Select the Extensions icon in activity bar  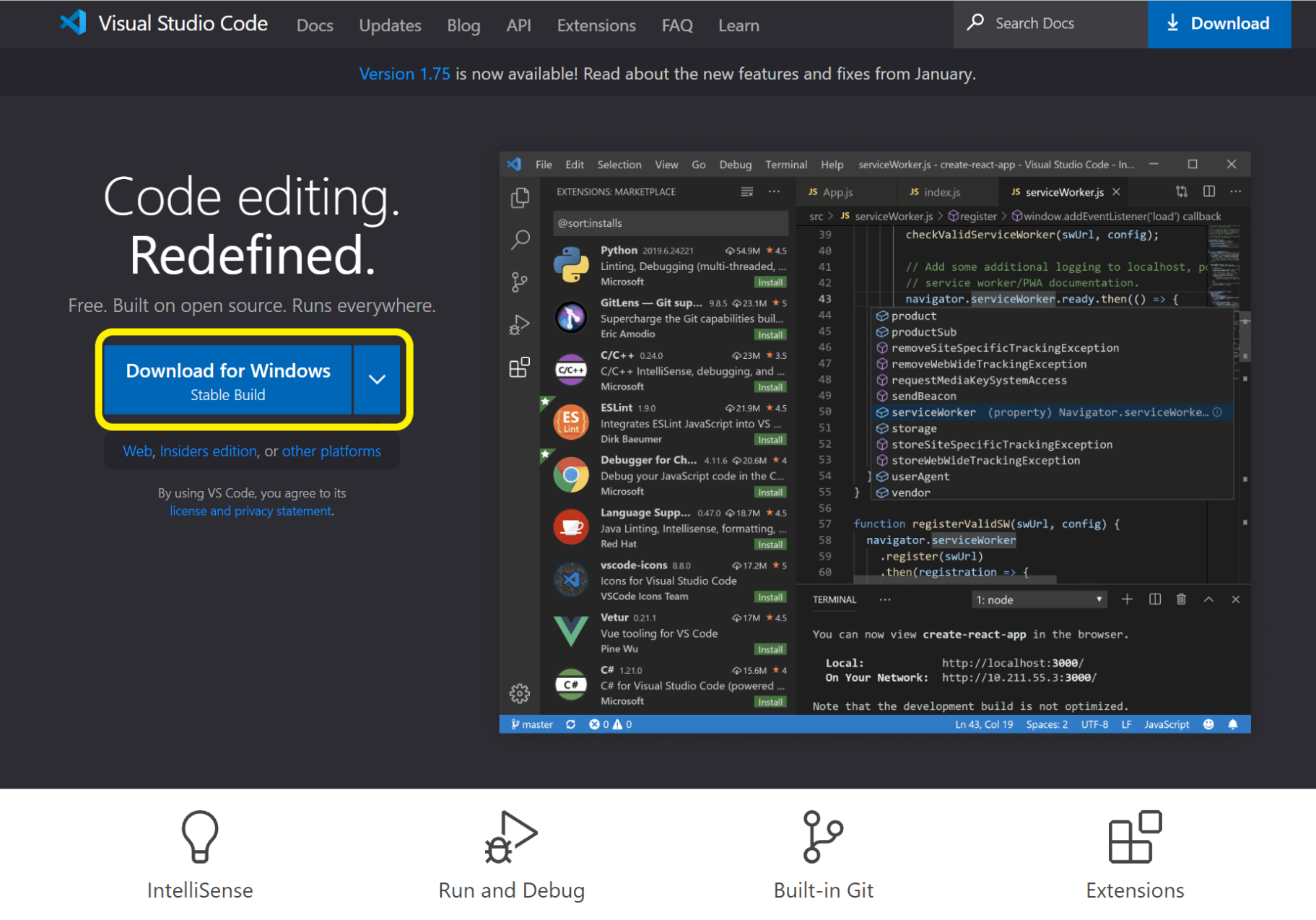(520, 368)
